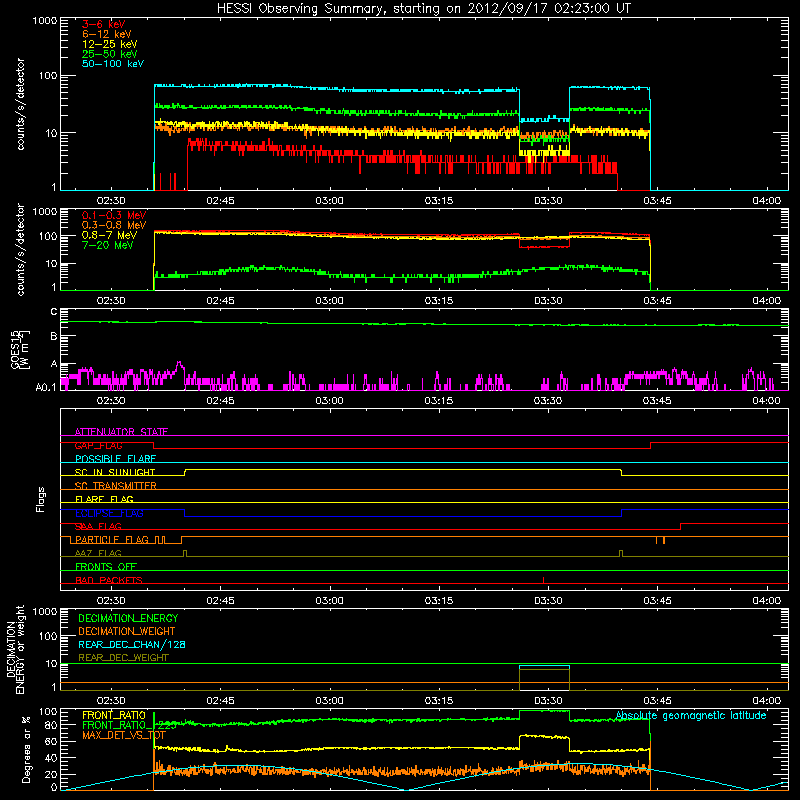This screenshot has width=800, height=800.
Task: Select the 25-50 keV legend label
Action: 110,54
